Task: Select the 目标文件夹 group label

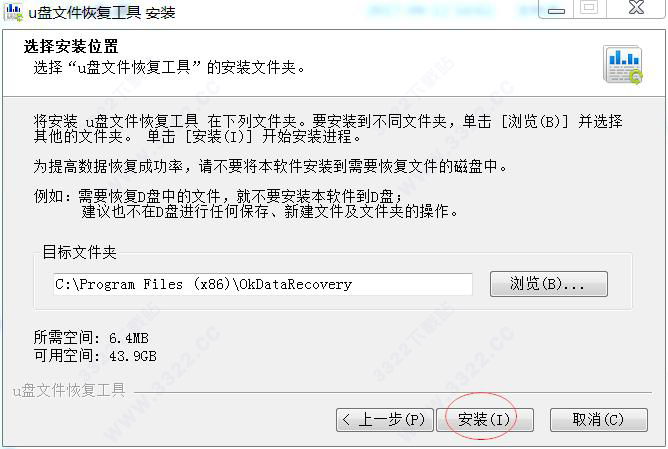Action: click(79, 252)
